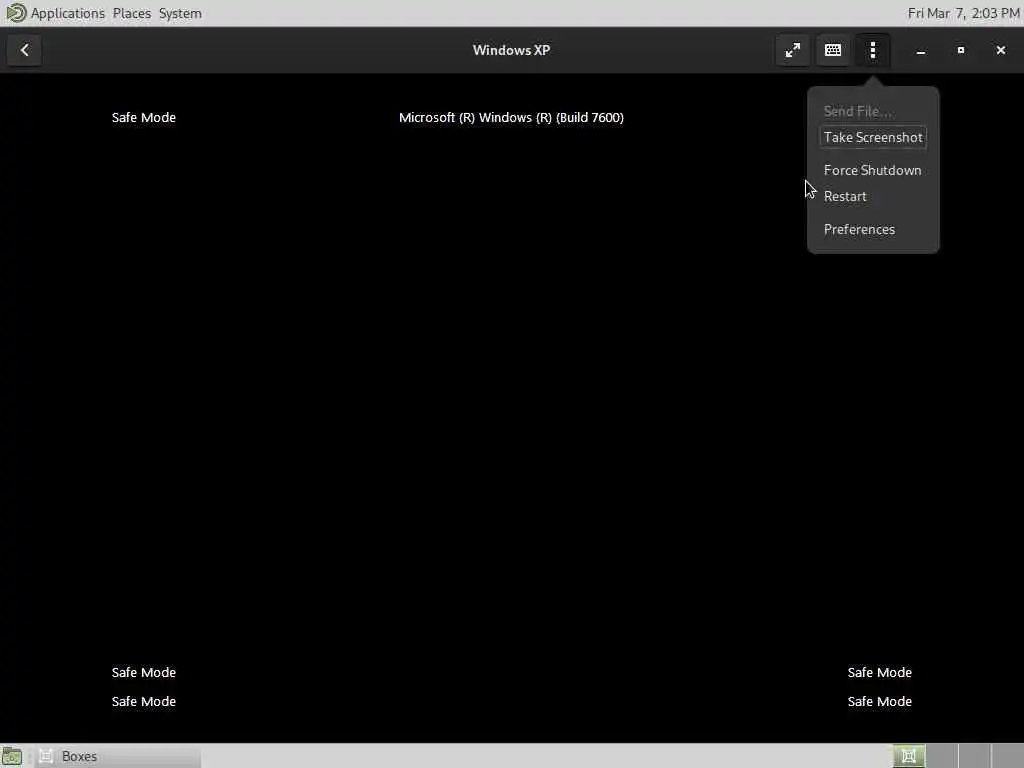Image resolution: width=1024 pixels, height=768 pixels.
Task: Open the Places menu
Action: tap(131, 13)
